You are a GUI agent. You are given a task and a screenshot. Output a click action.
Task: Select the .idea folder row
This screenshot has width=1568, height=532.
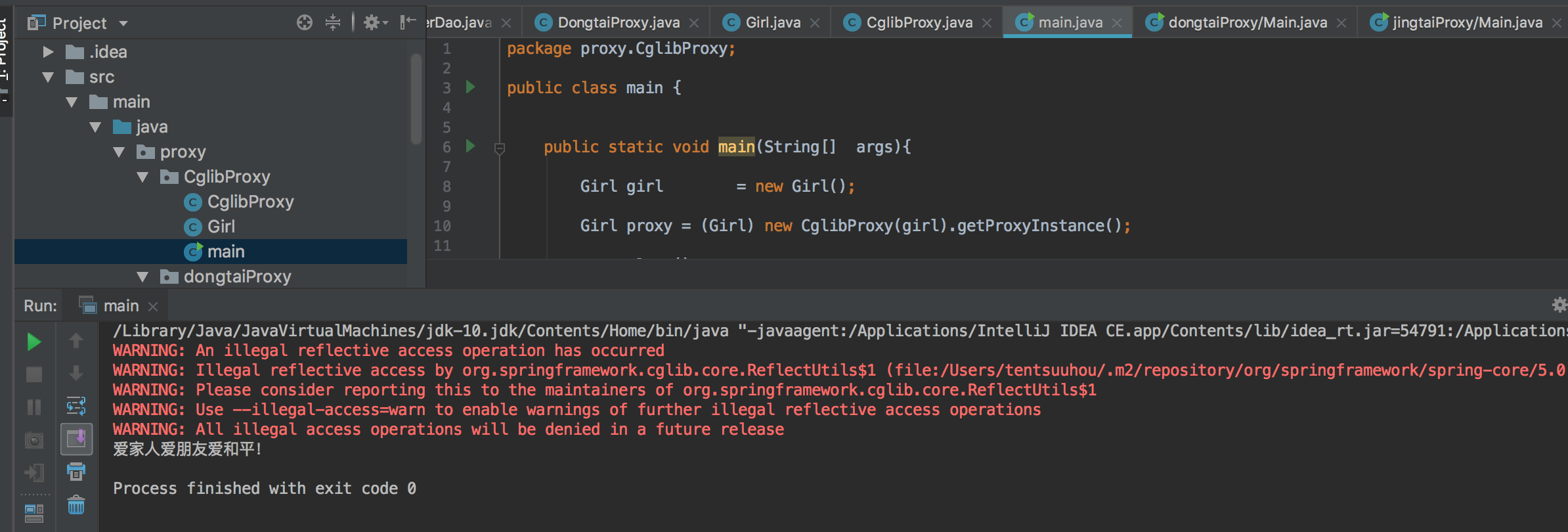[211, 52]
